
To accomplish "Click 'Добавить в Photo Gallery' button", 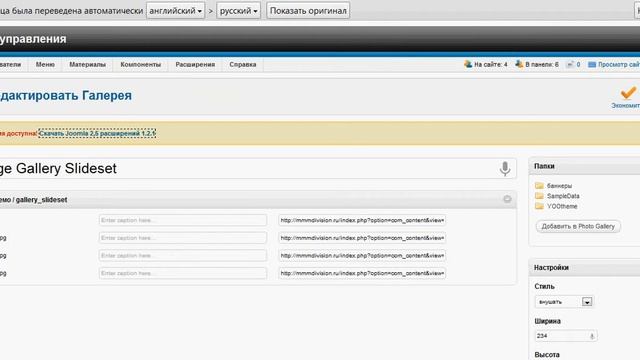I will [578, 226].
